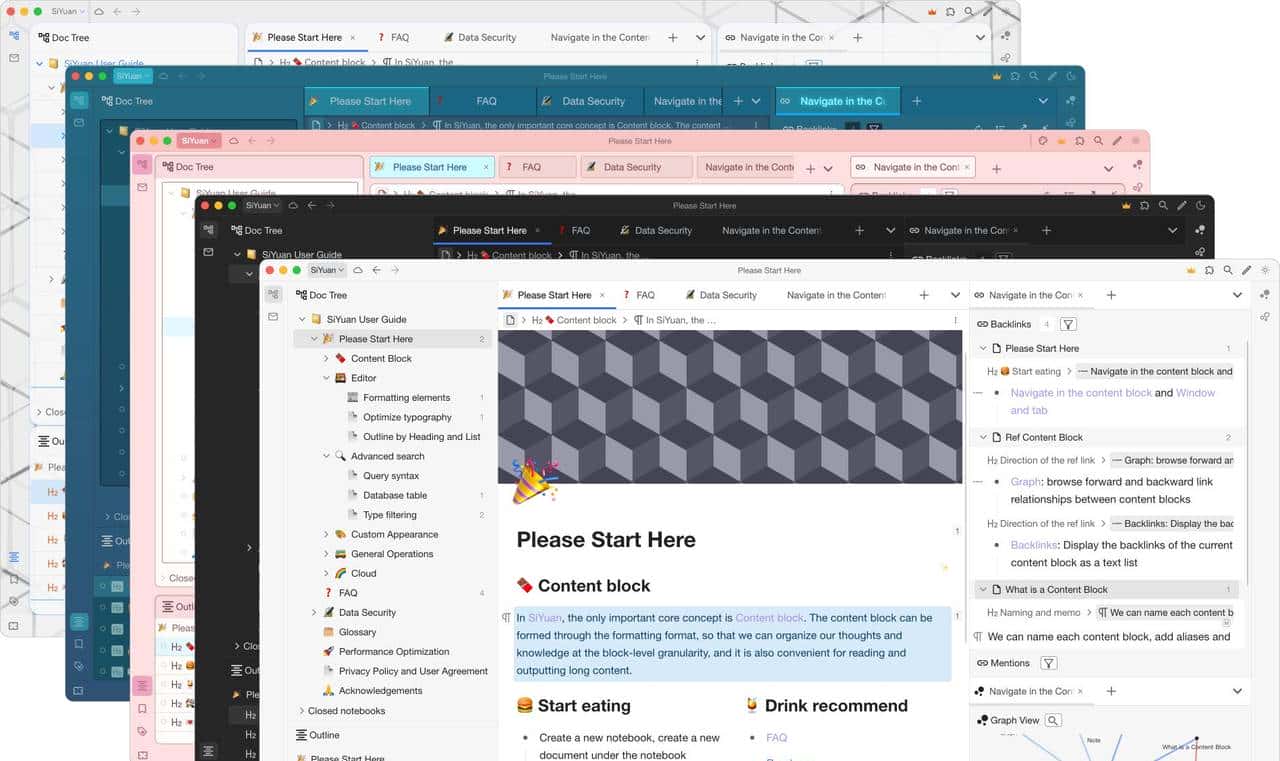Open the SiYuan workspace dropdown in the front window
Viewport: 1280px width, 761px height.
coord(327,270)
